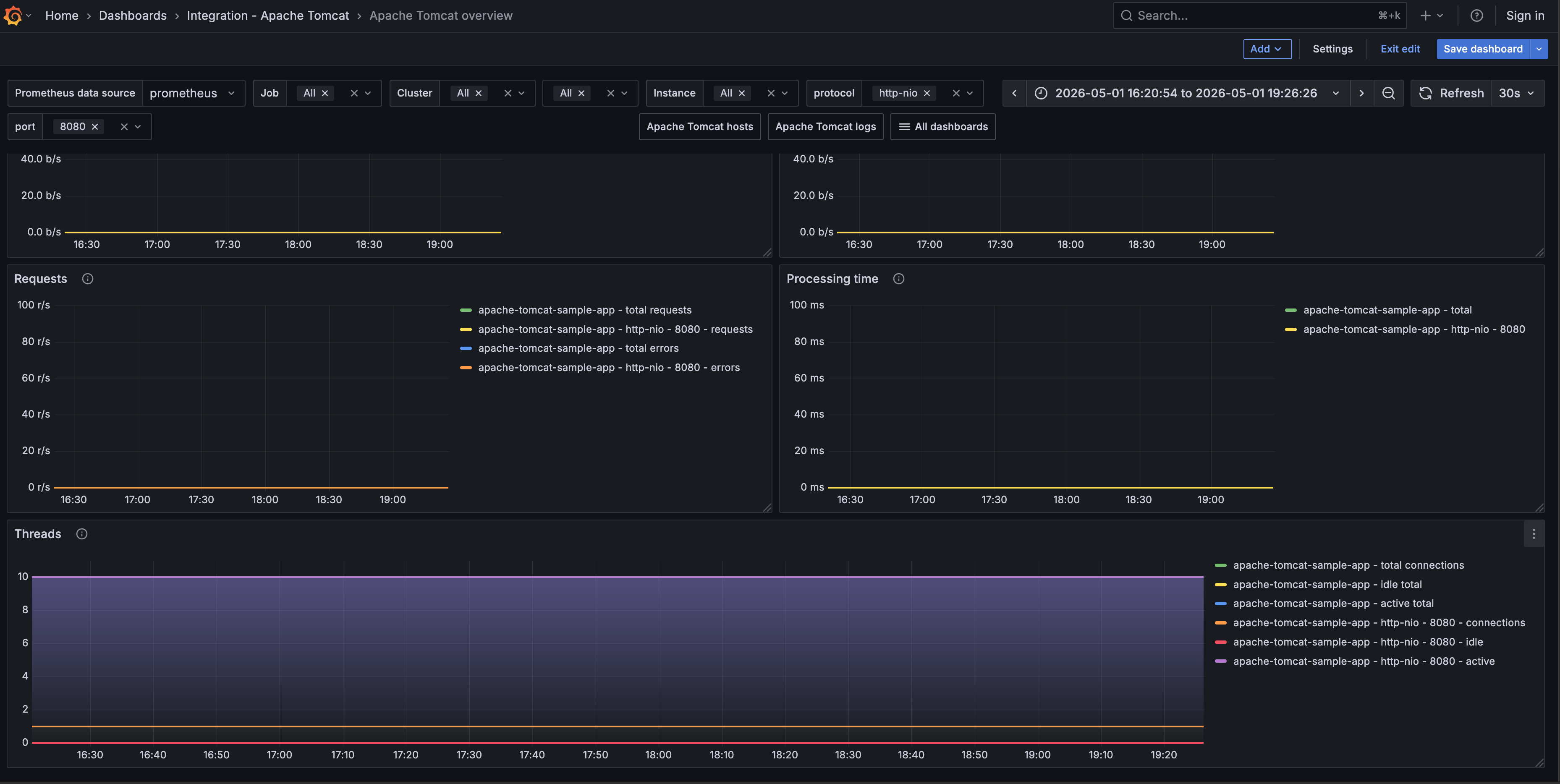Click Sign in
1560x784 pixels.
[x=1525, y=16]
